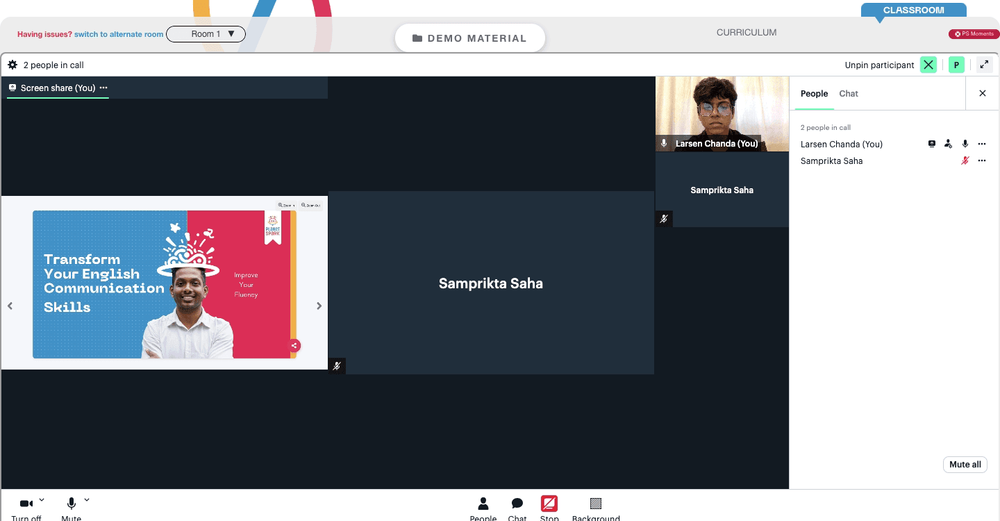Click the PS Moments red button
Screen dimensions: 1000x521
[x=974, y=34]
